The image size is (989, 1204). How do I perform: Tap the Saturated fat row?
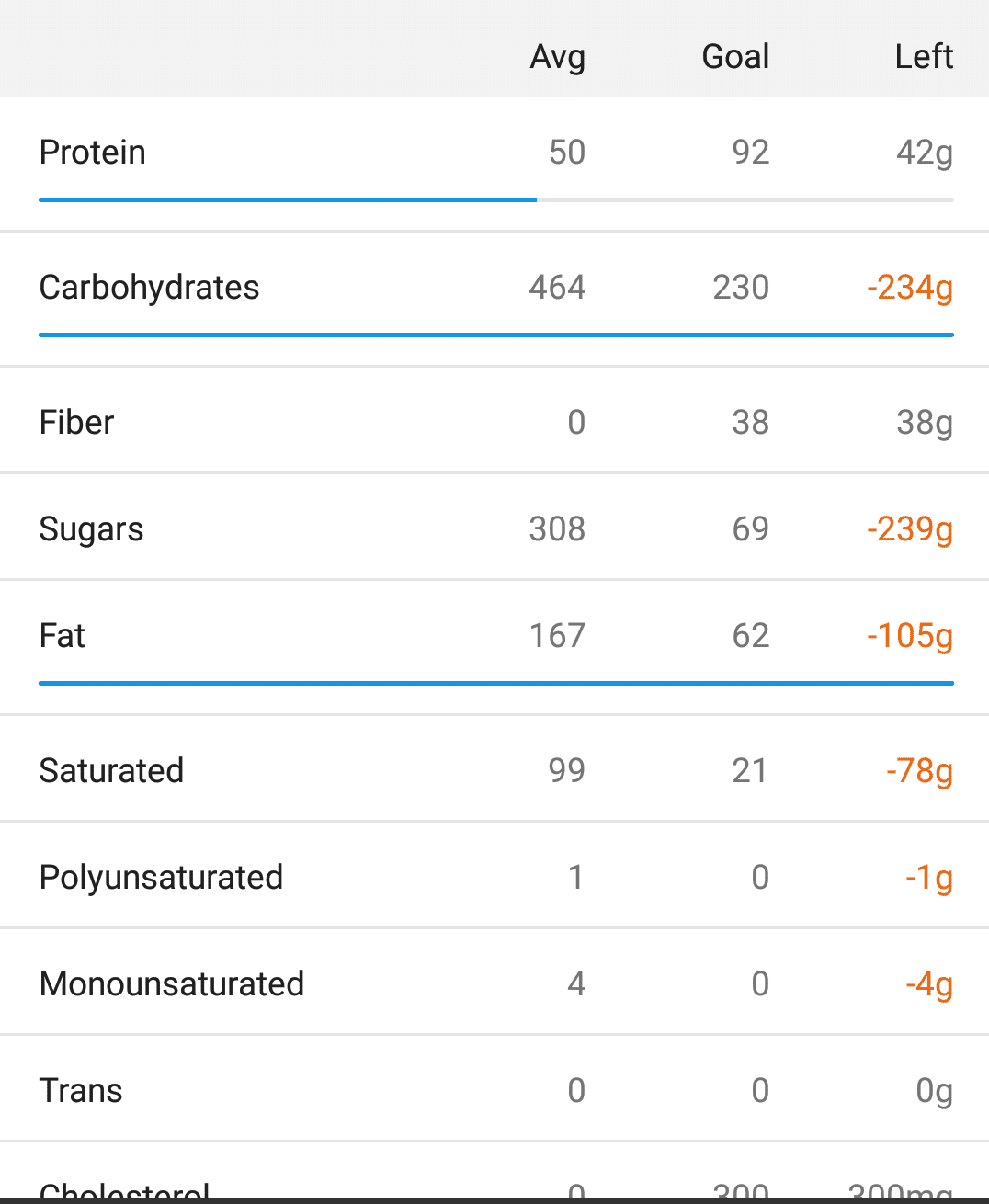click(494, 769)
